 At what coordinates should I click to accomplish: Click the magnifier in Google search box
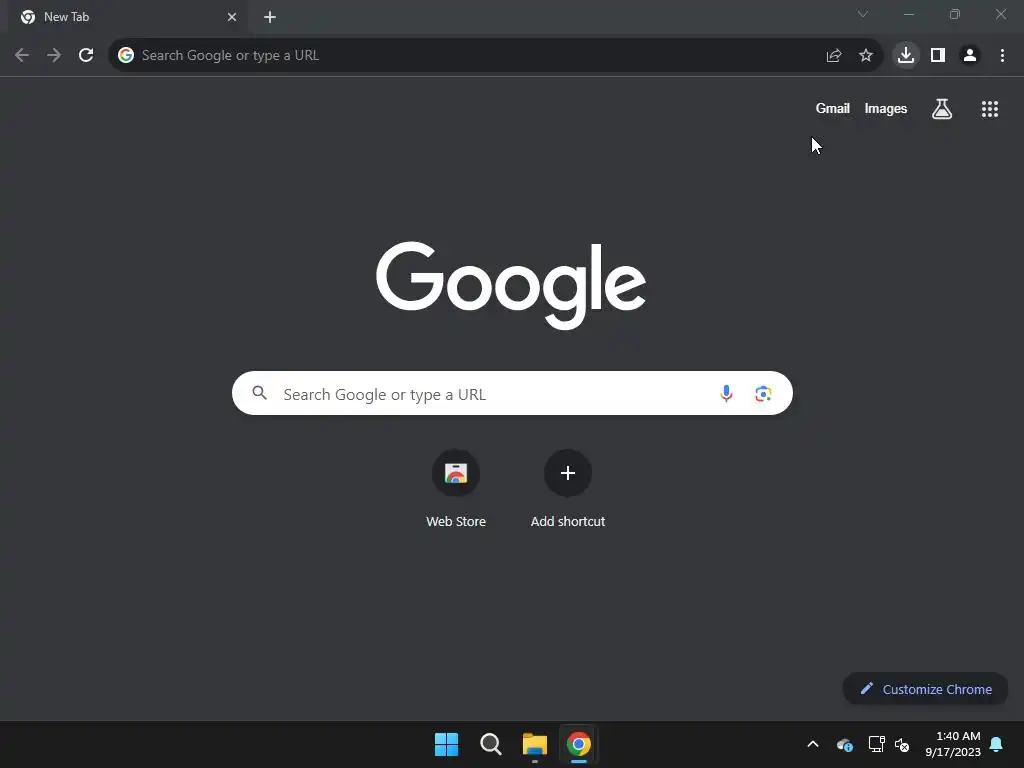coord(260,393)
